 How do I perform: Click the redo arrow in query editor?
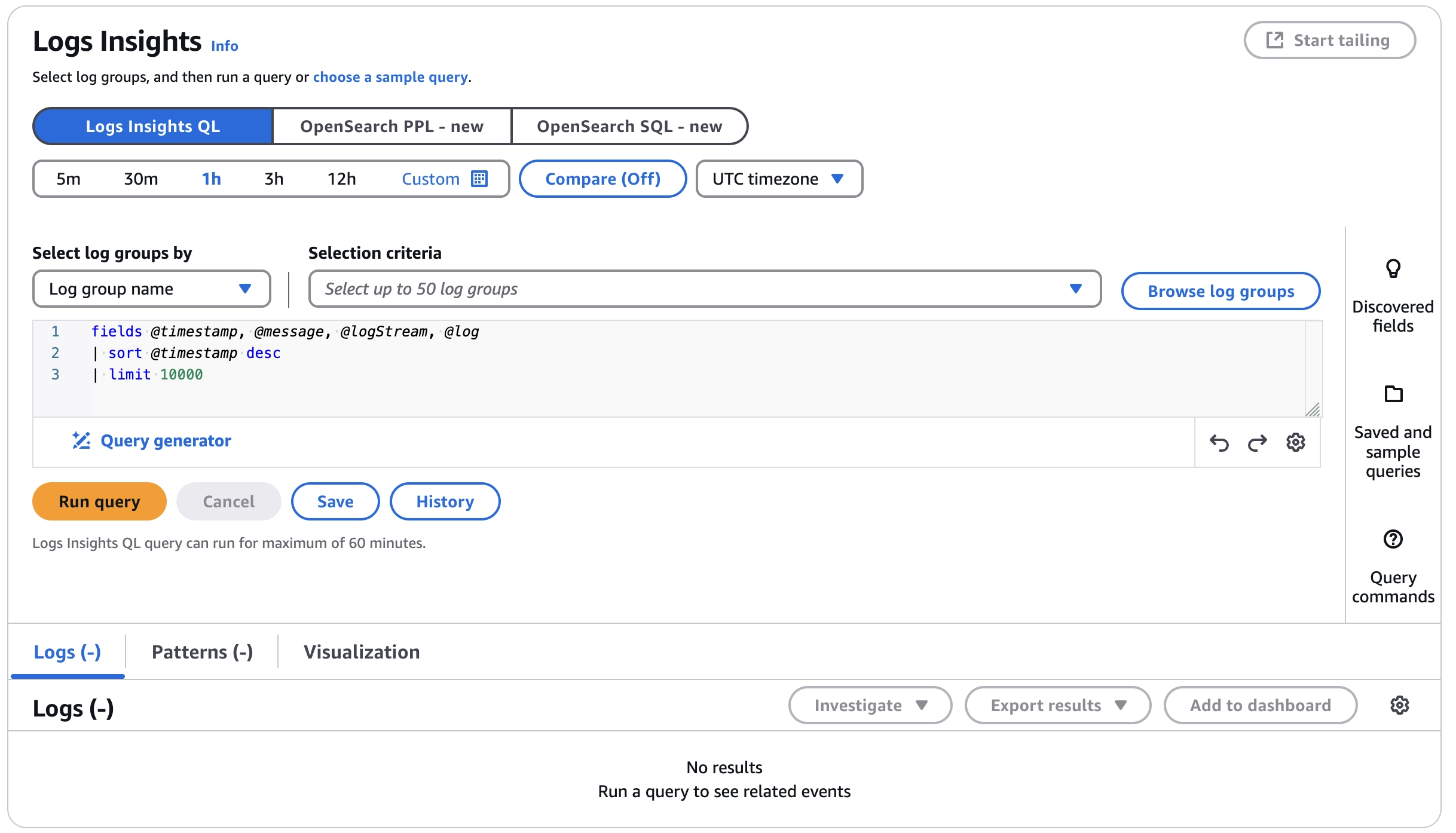pos(1257,443)
